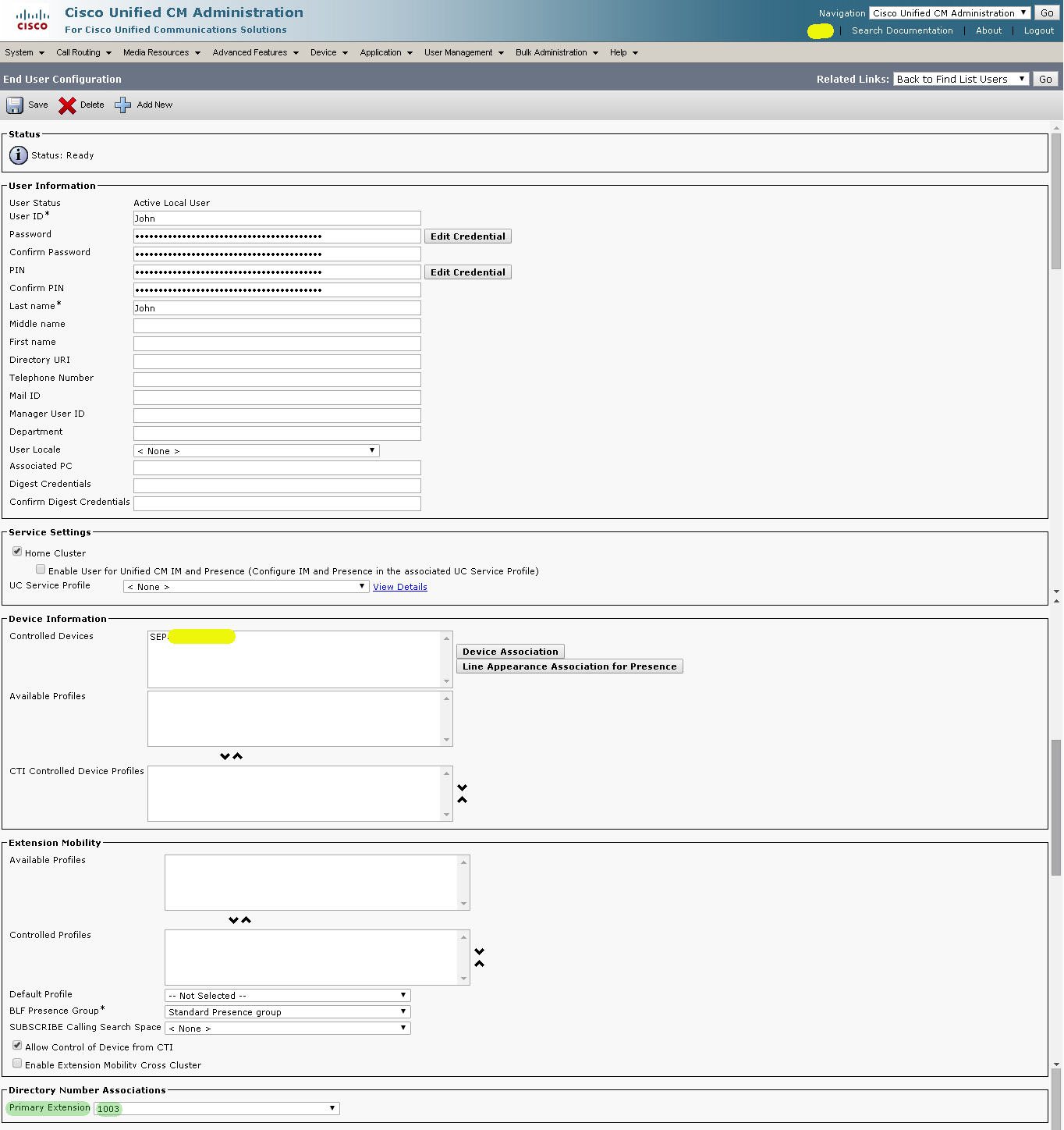This screenshot has width=1064, height=1130.
Task: Click the Cisco logo
Action: click(x=32, y=20)
